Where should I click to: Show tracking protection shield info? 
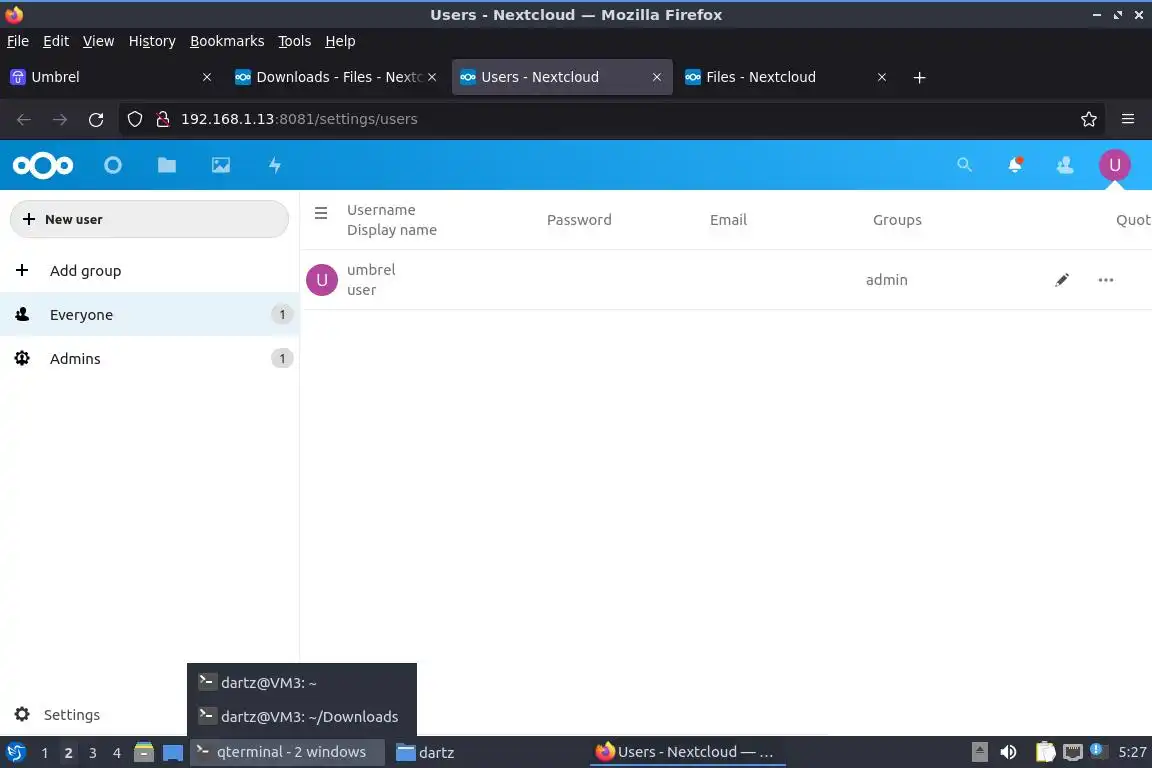tap(134, 119)
